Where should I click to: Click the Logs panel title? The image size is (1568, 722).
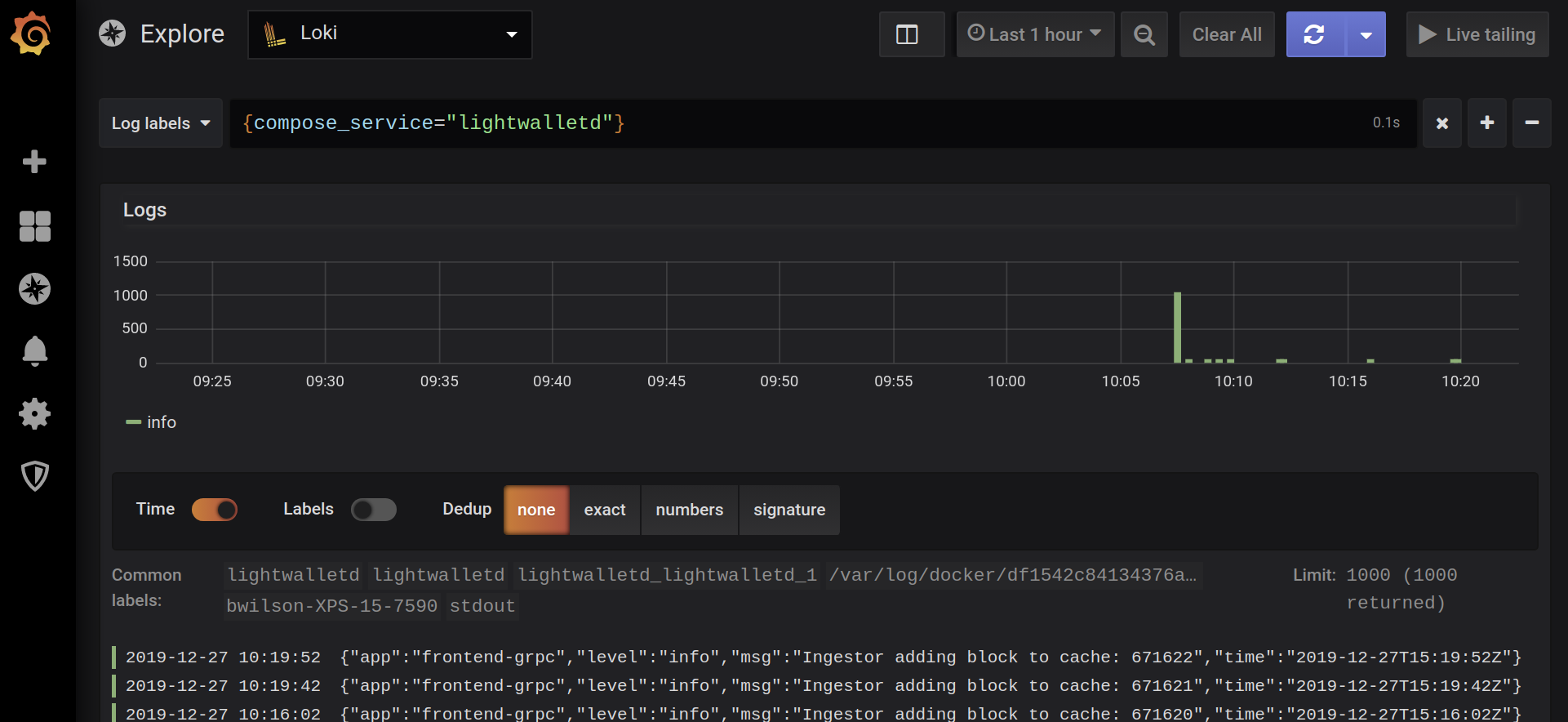(144, 210)
